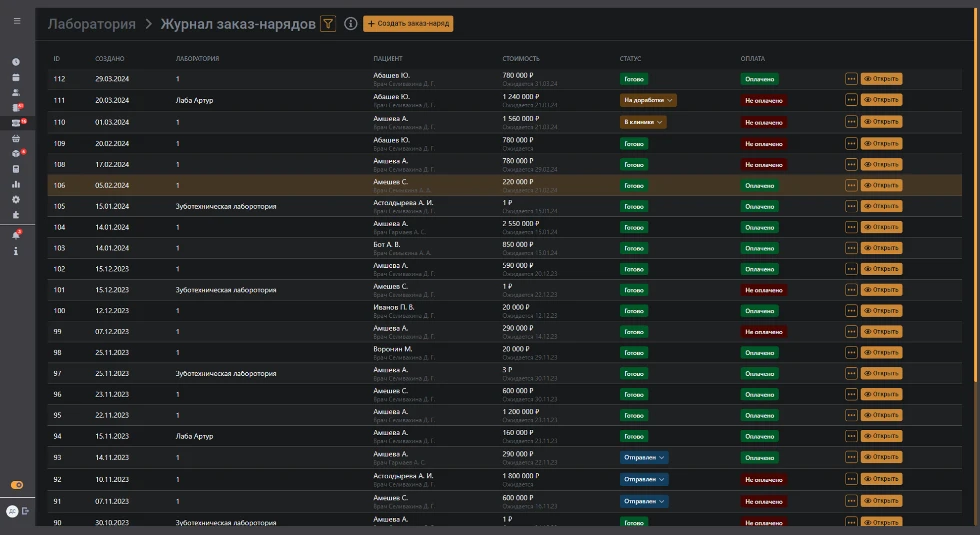980x535 pixels.
Task: Click the "Создать заказ-наряд" button
Action: click(x=408, y=24)
